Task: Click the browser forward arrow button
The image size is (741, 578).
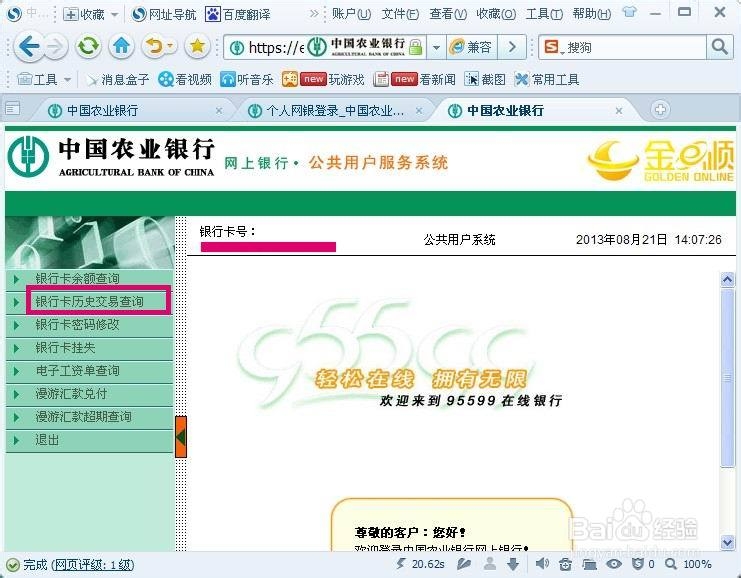Action: coord(55,47)
